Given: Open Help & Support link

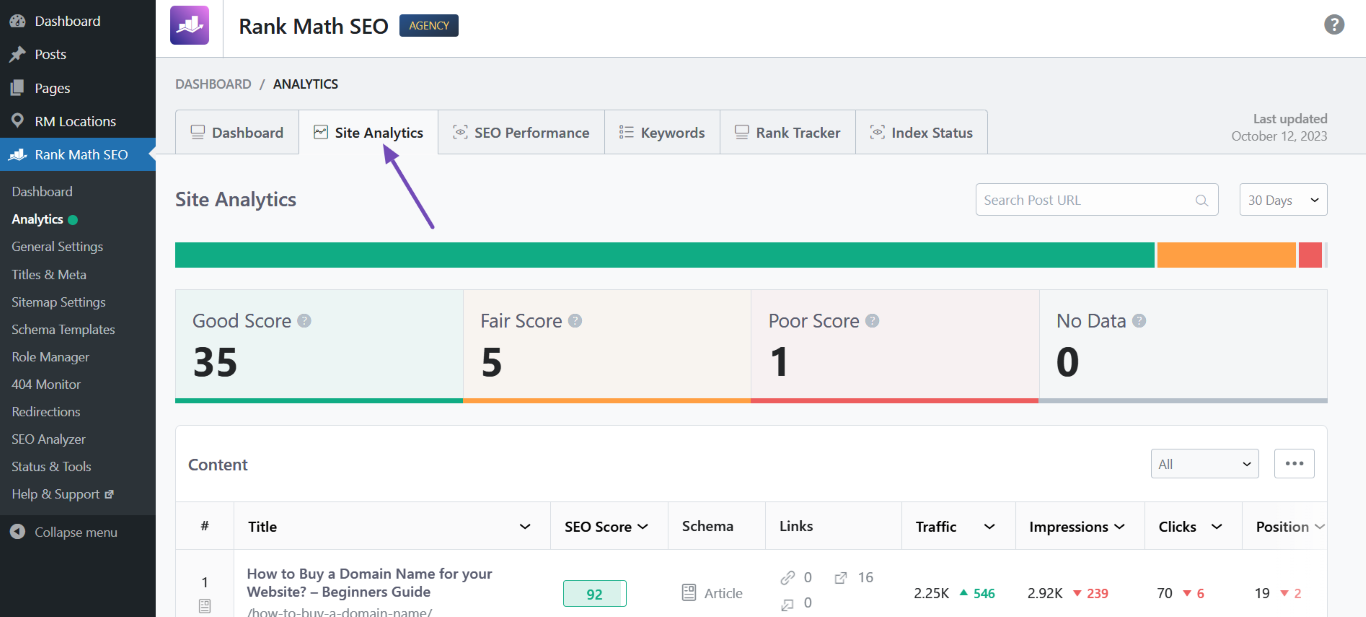Looking at the screenshot, I should pos(62,494).
